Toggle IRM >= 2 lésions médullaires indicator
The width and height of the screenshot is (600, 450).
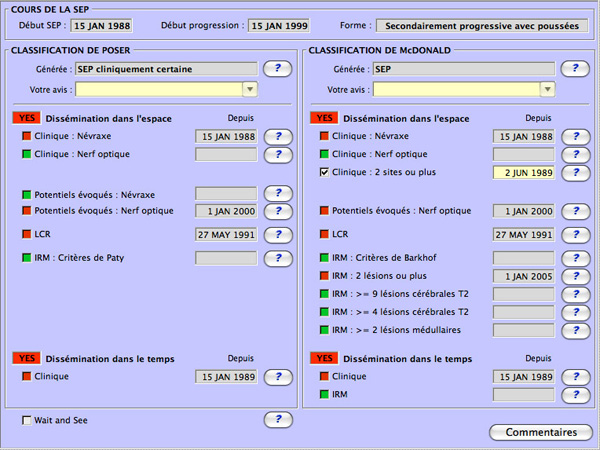coord(324,330)
